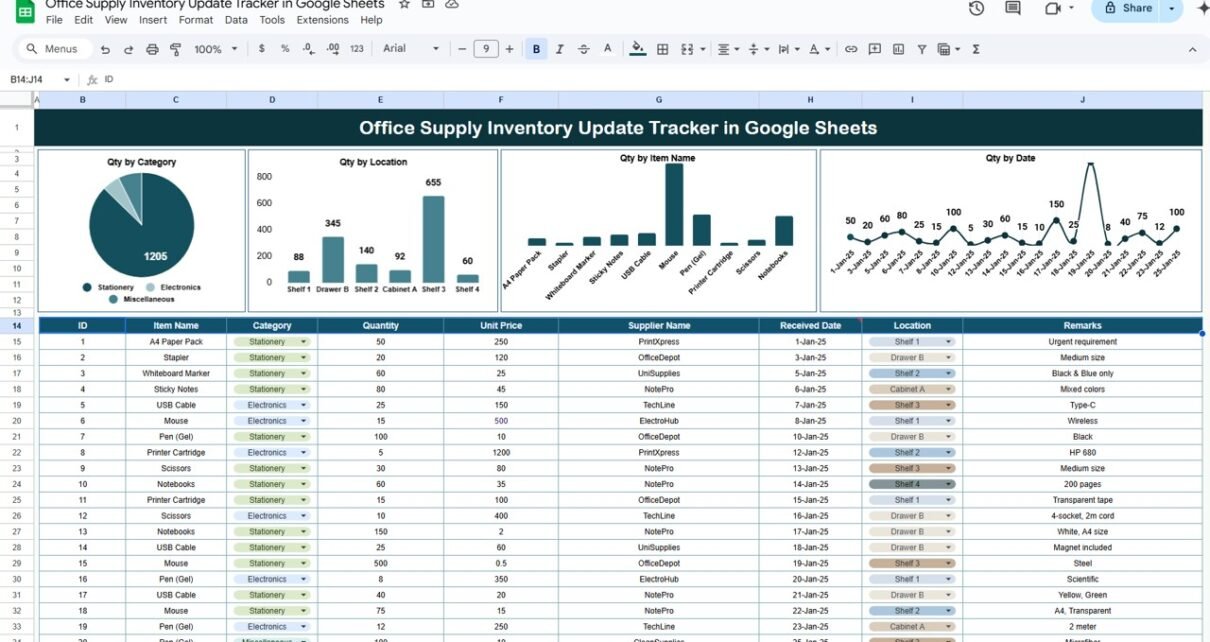Open the Borders tool
The width and height of the screenshot is (1210, 642).
click(662, 49)
